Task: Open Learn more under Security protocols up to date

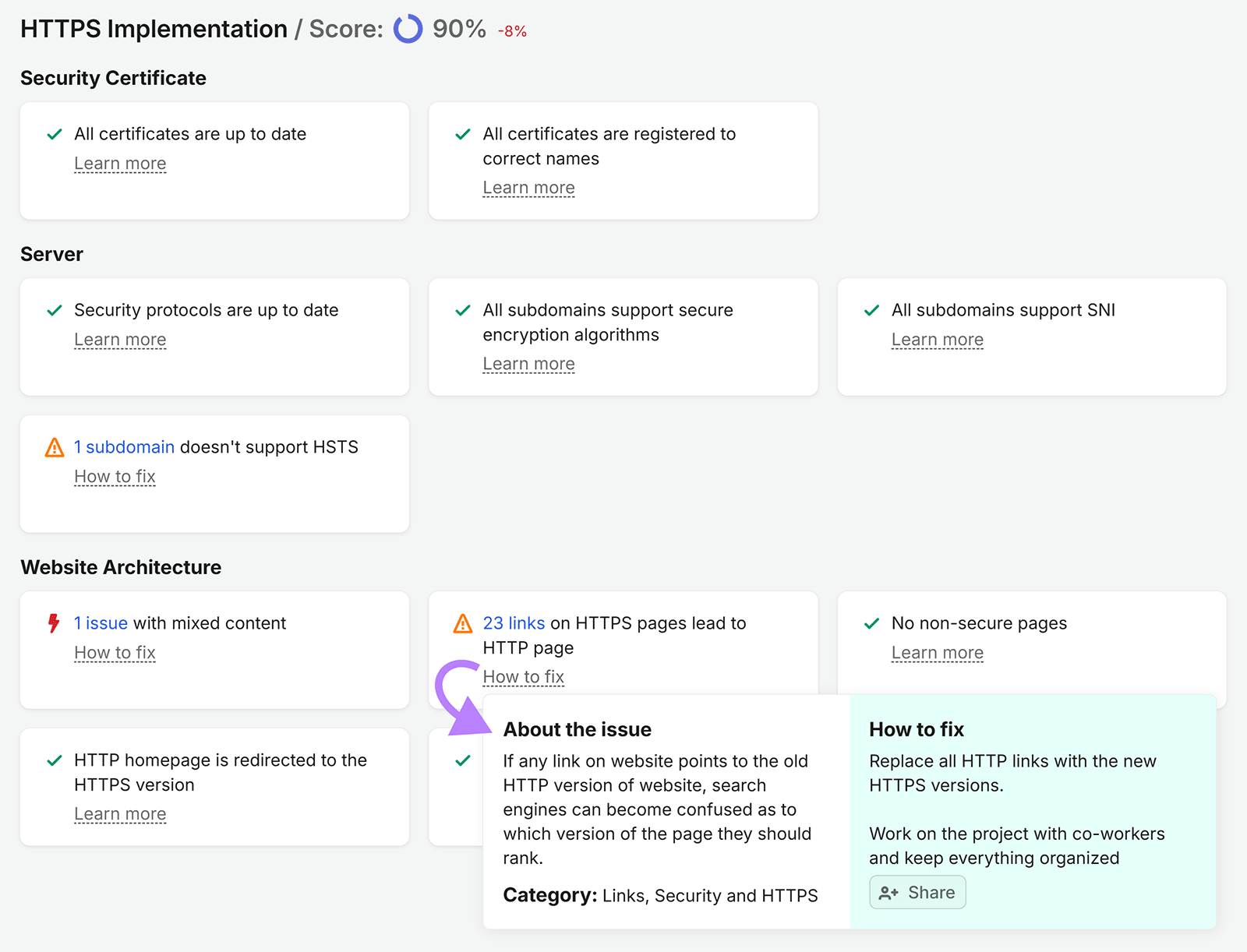Action: pyautogui.click(x=120, y=340)
